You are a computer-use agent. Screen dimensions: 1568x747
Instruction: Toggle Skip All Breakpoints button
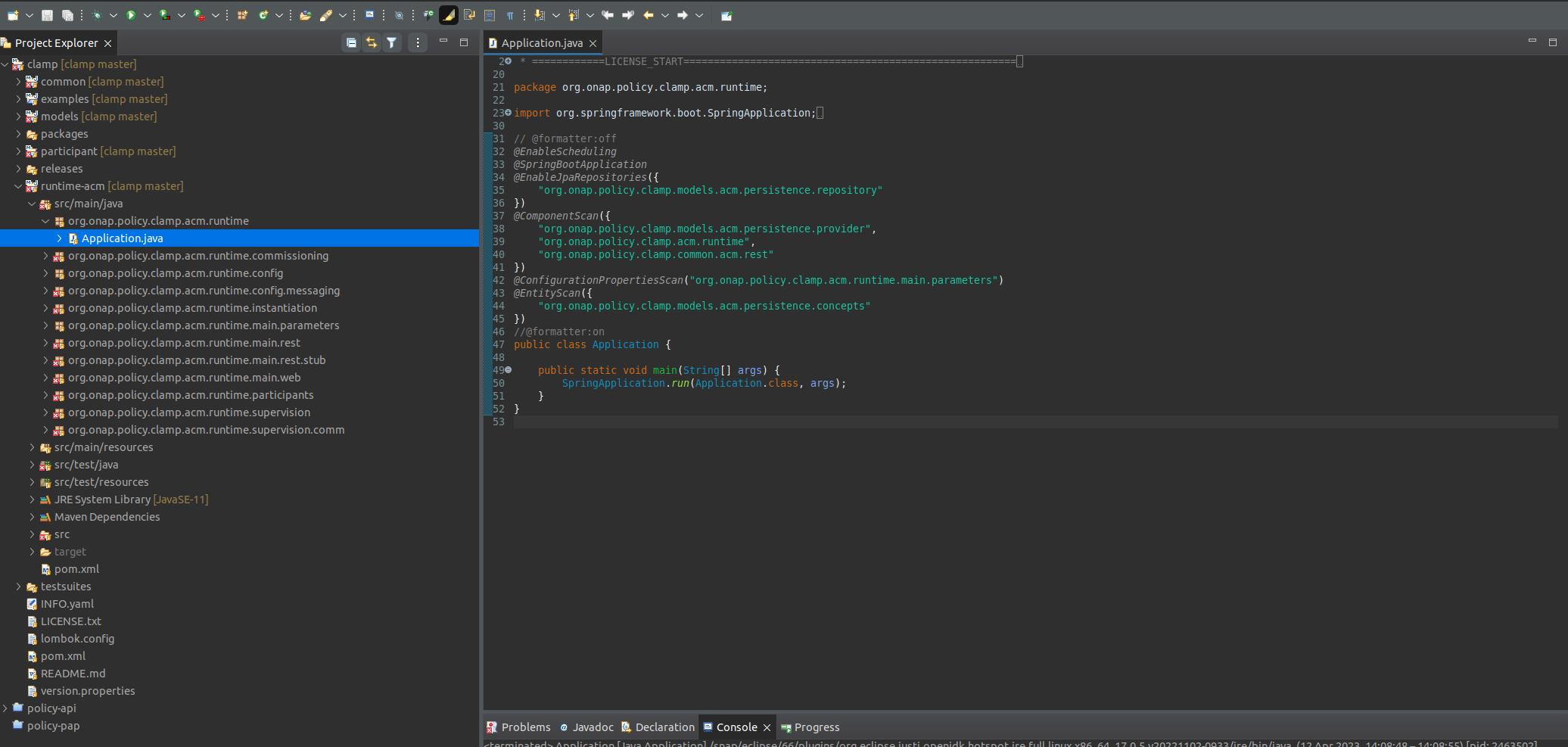pyautogui.click(x=399, y=15)
